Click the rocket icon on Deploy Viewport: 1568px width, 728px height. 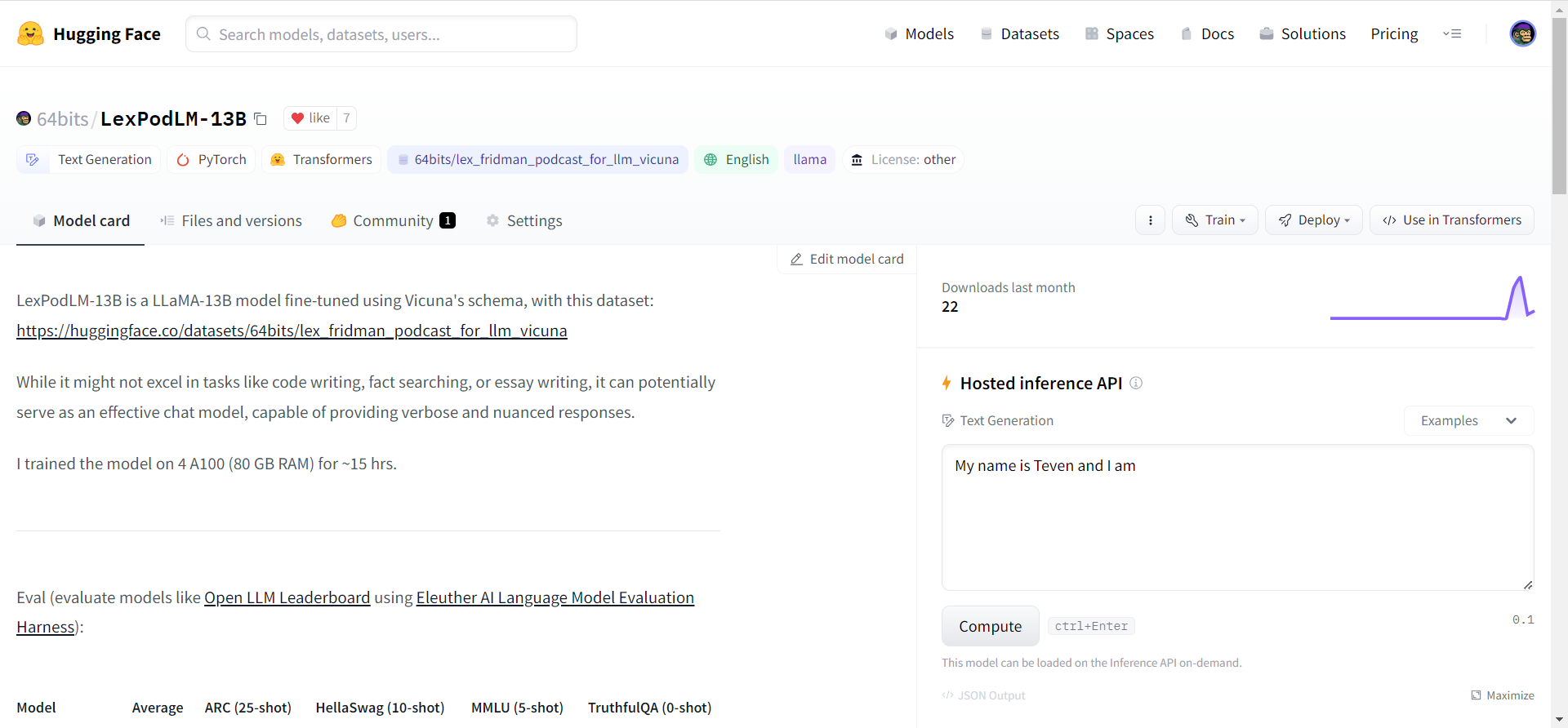[x=1285, y=220]
